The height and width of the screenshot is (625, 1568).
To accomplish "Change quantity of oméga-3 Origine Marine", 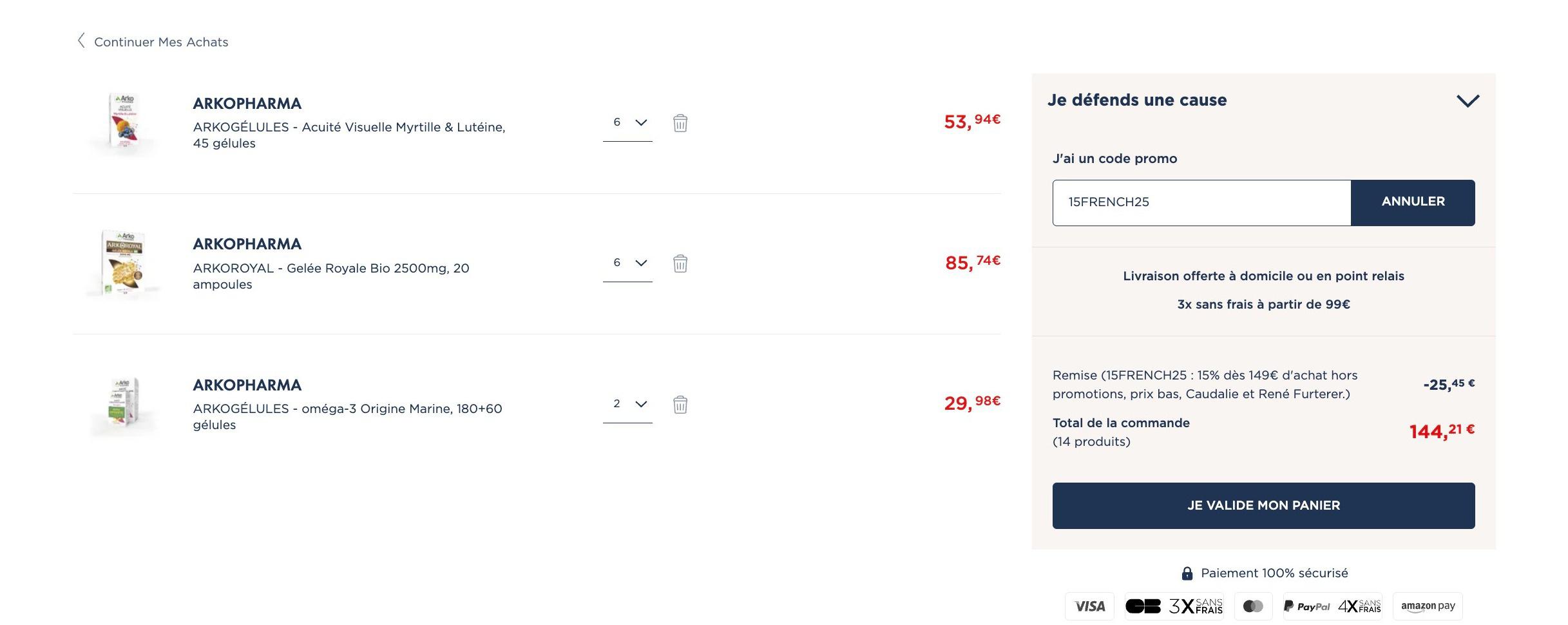I will [627, 404].
